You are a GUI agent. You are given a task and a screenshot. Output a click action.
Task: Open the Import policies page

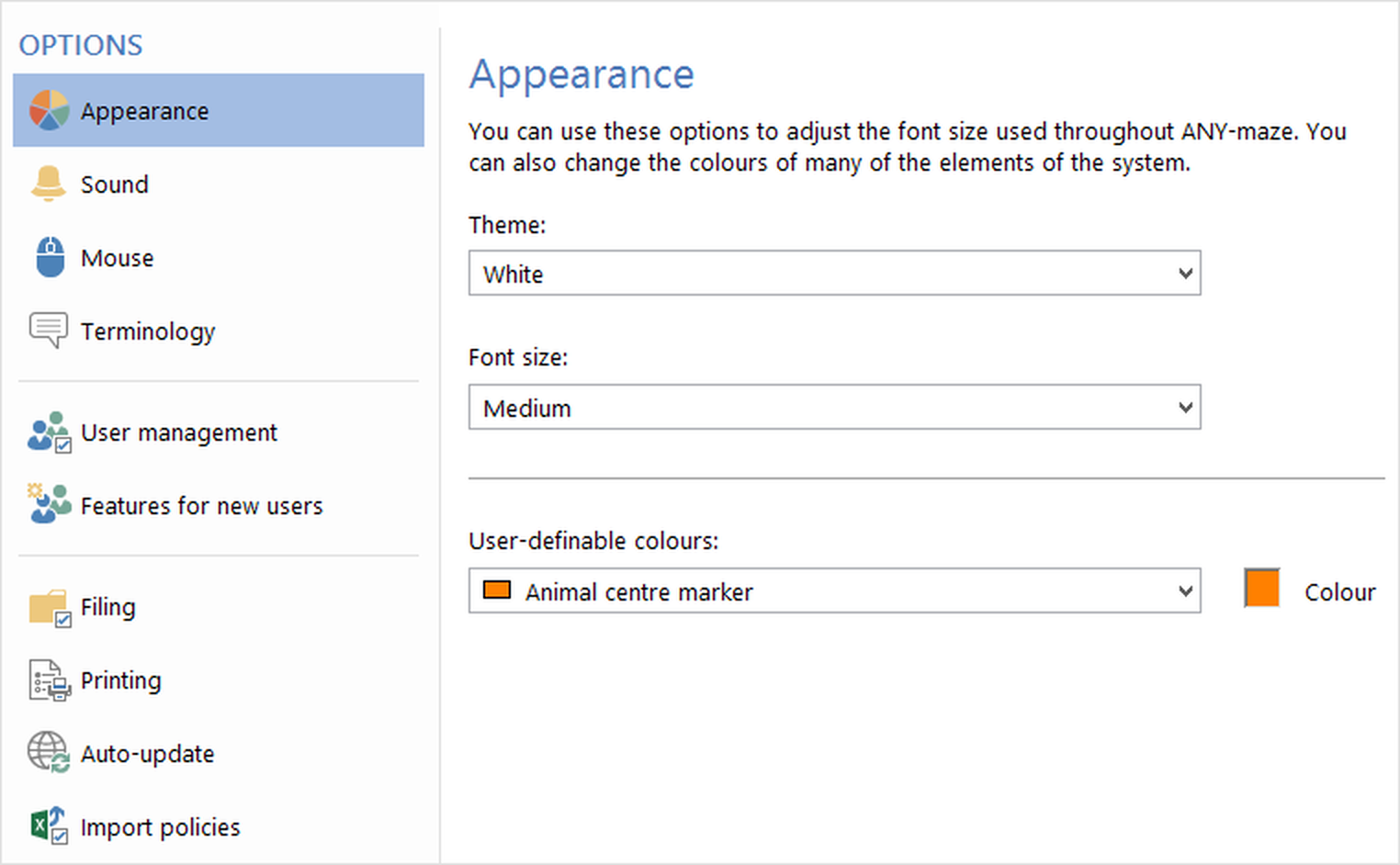[161, 827]
